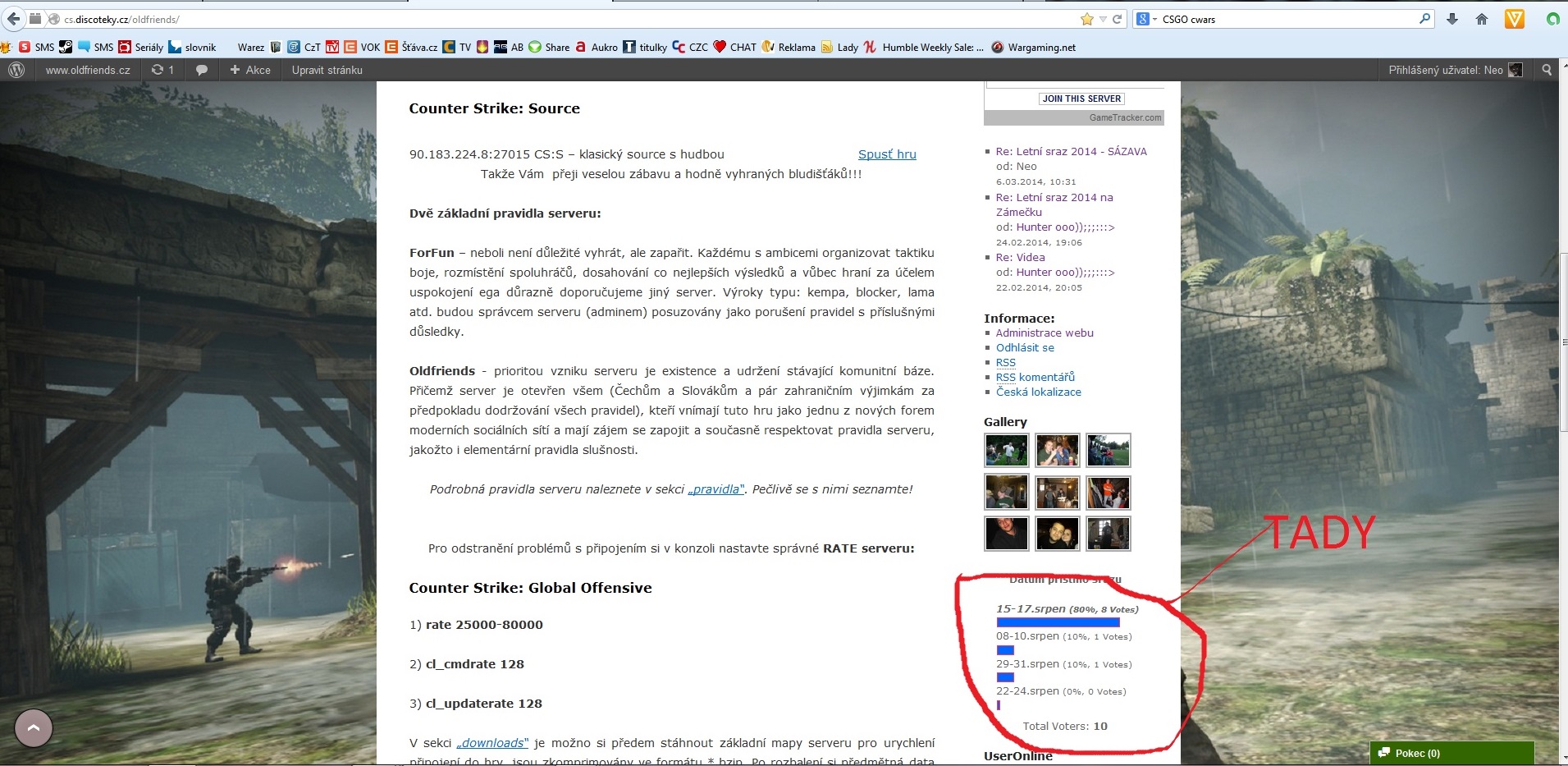Open the blue speech-bubble SMS bookmark
The image size is (1568, 766).
point(95,47)
